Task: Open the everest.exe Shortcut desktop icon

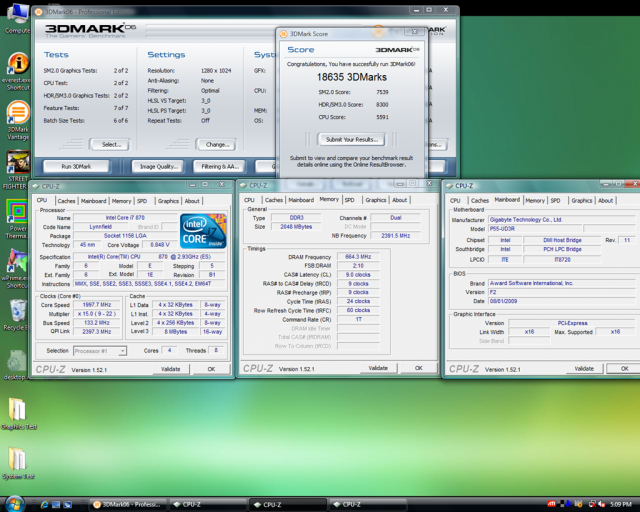Action: (17, 72)
